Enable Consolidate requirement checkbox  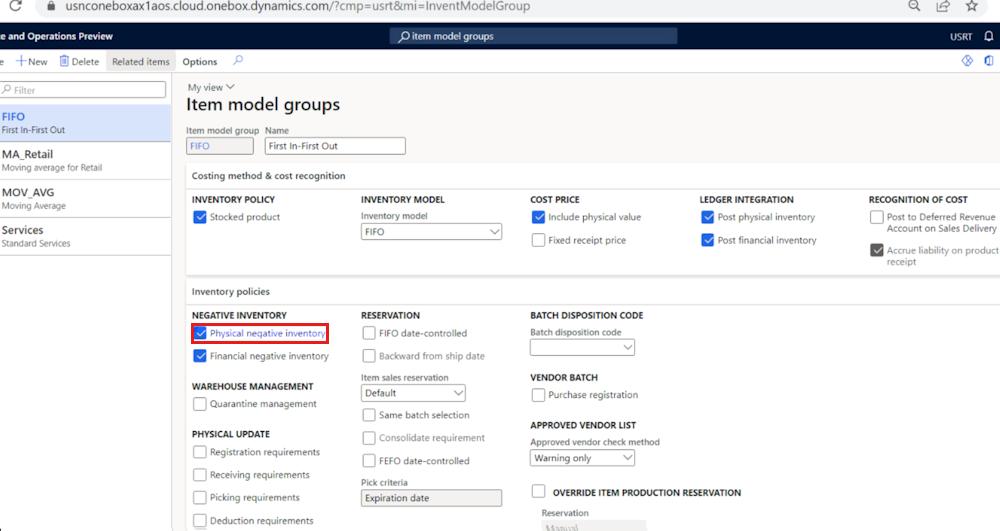click(x=369, y=438)
